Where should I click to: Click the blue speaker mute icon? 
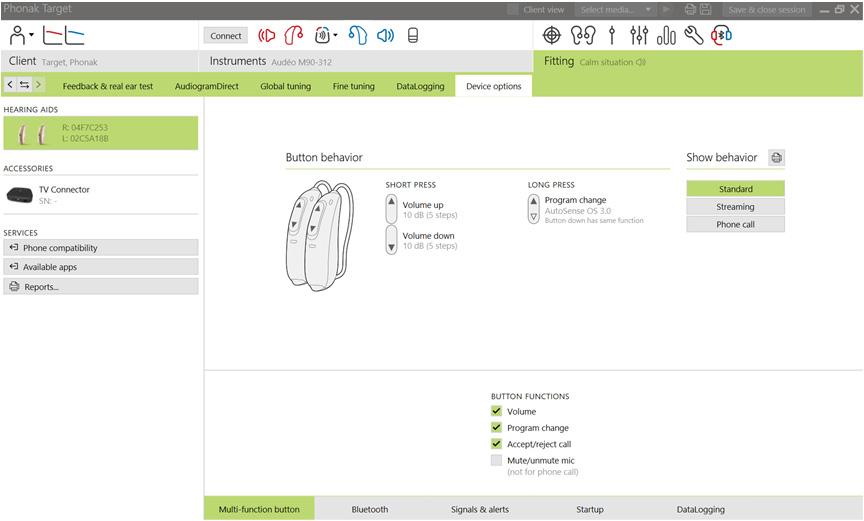(x=385, y=36)
